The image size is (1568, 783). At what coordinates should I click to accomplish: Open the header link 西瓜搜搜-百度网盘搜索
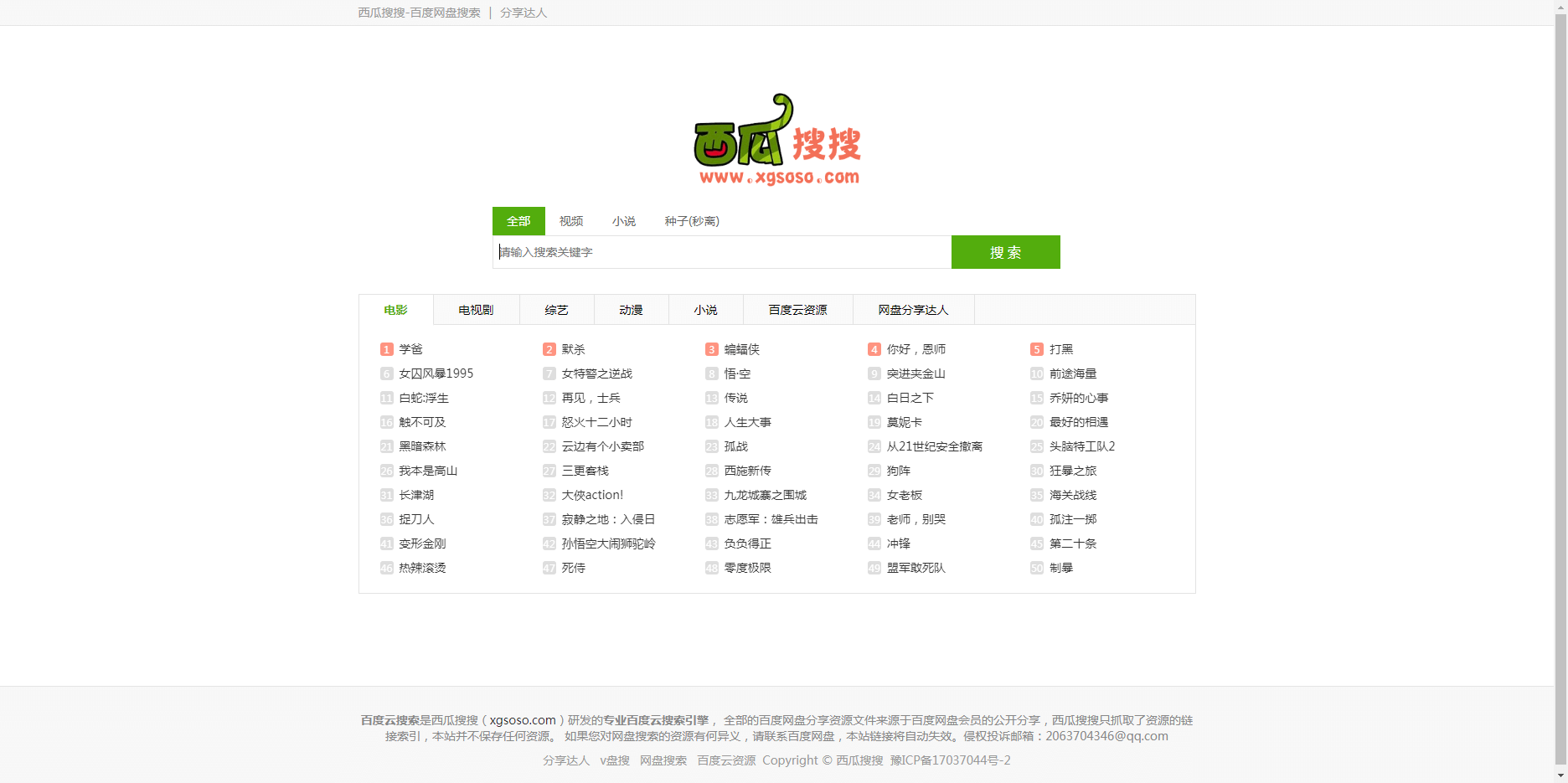[420, 13]
